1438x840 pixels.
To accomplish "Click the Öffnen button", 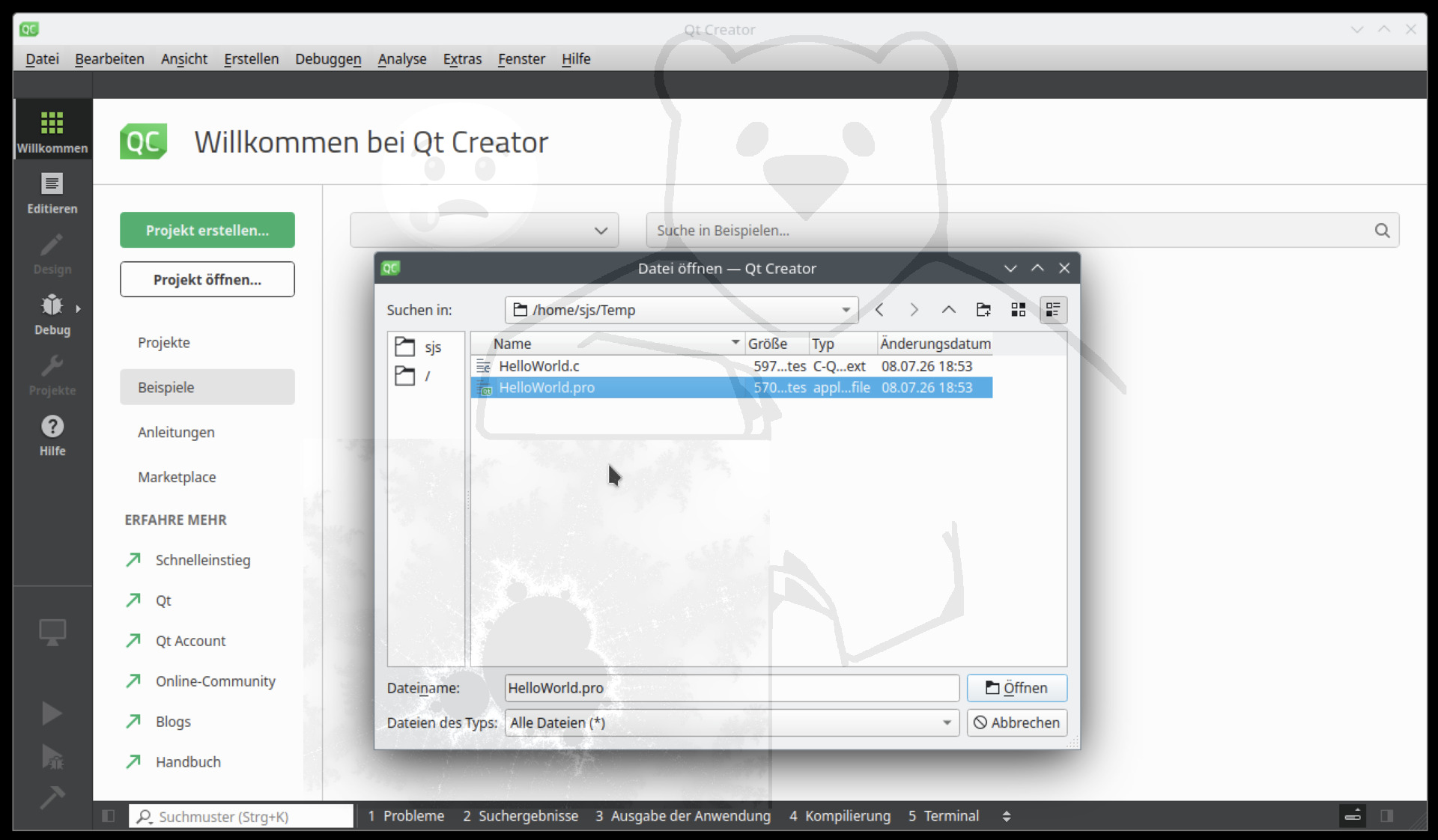I will (x=1016, y=688).
